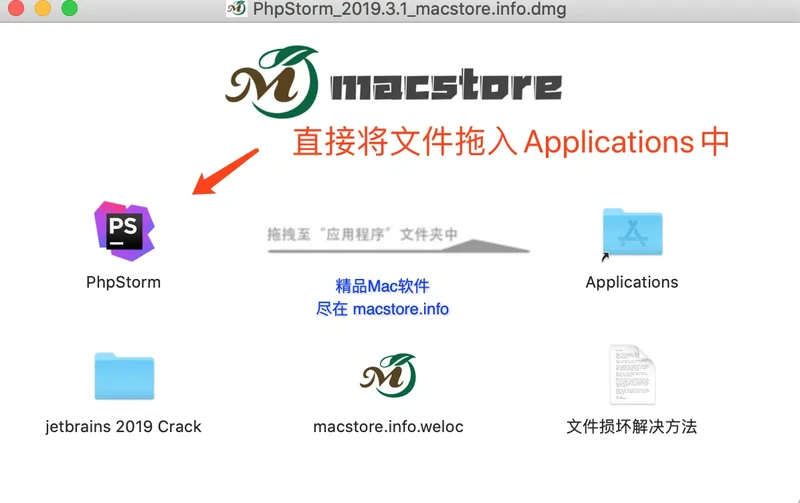Viewport: 800px width, 503px height.
Task: Click the Applications folder shortcut icon
Action: [632, 236]
